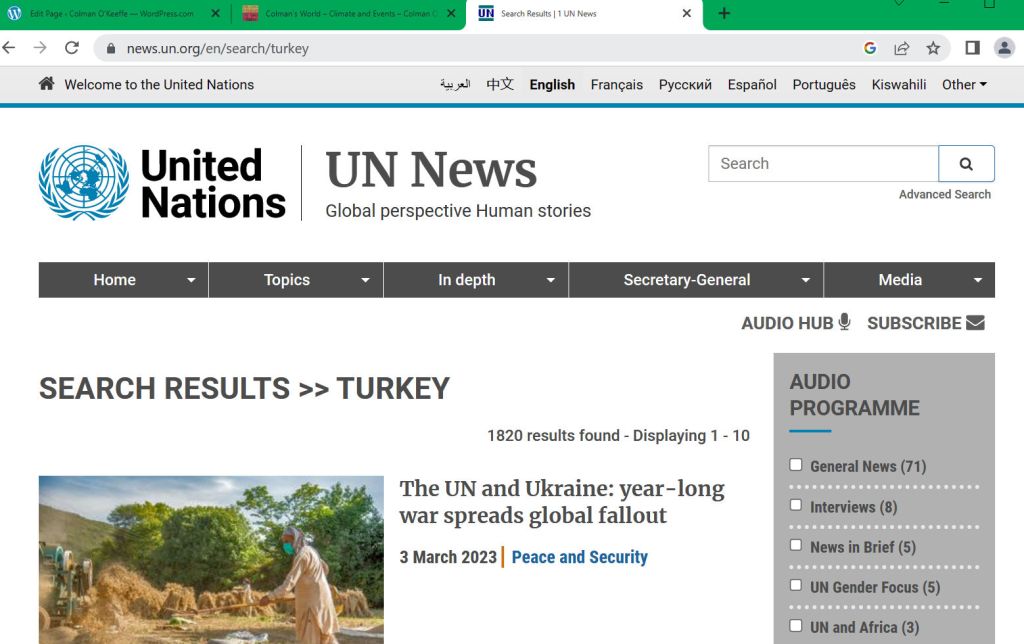Click the Chrome profile avatar icon
Screen dimensions: 1024x644
pos(1004,48)
